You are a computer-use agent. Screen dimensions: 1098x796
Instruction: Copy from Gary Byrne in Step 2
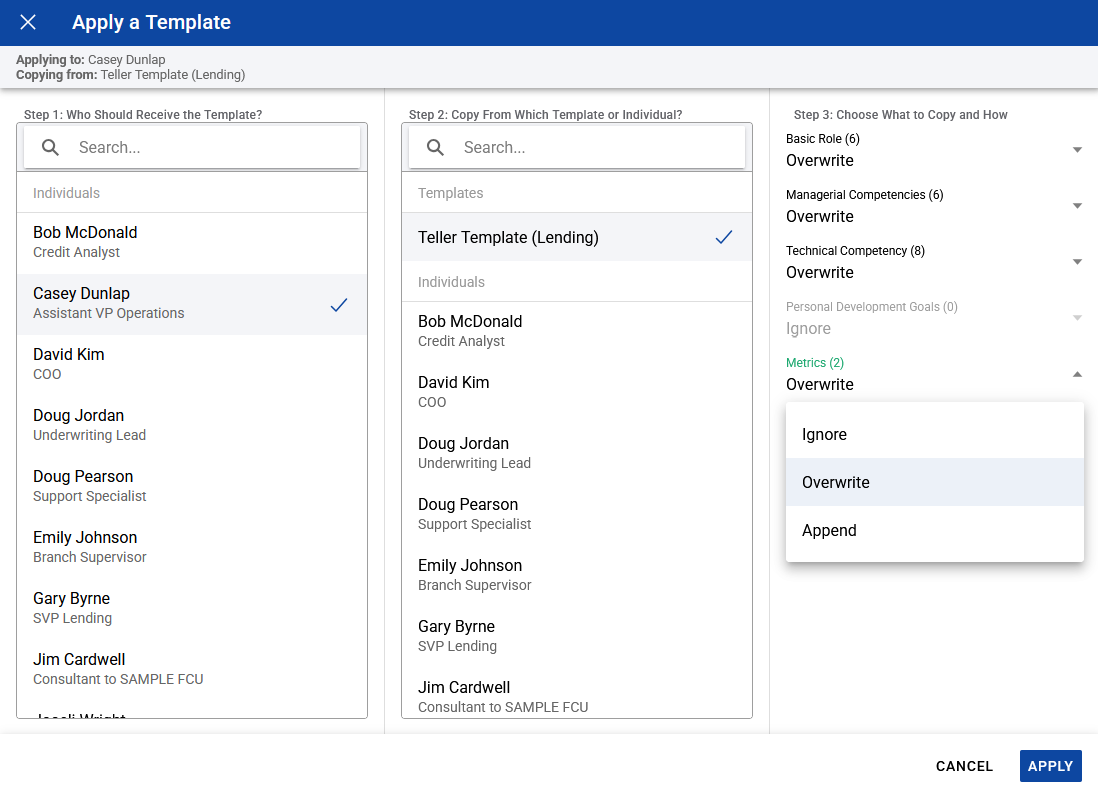coord(577,636)
